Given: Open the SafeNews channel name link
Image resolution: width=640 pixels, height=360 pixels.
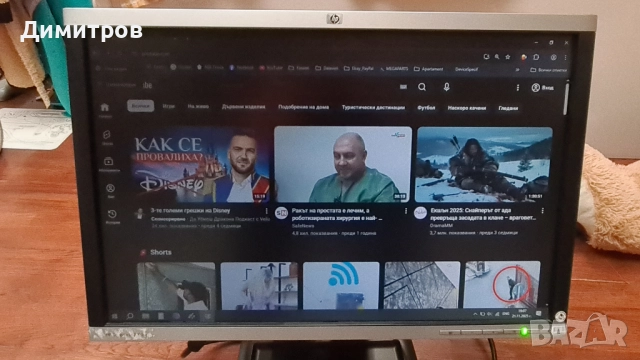Looking at the screenshot, I should [x=303, y=226].
